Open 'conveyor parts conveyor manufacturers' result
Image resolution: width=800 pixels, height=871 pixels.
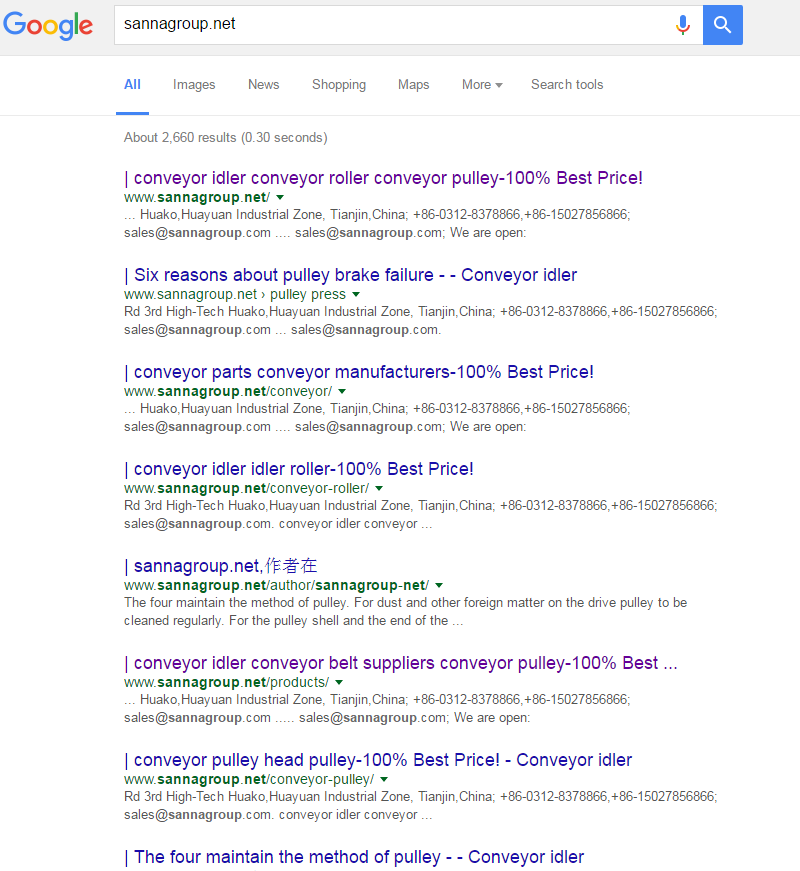[359, 372]
